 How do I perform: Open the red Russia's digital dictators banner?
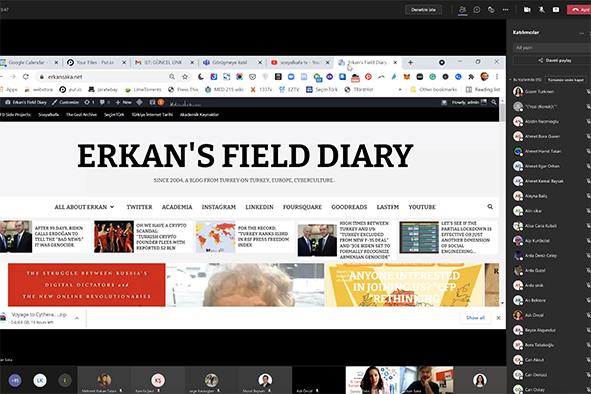(87, 285)
